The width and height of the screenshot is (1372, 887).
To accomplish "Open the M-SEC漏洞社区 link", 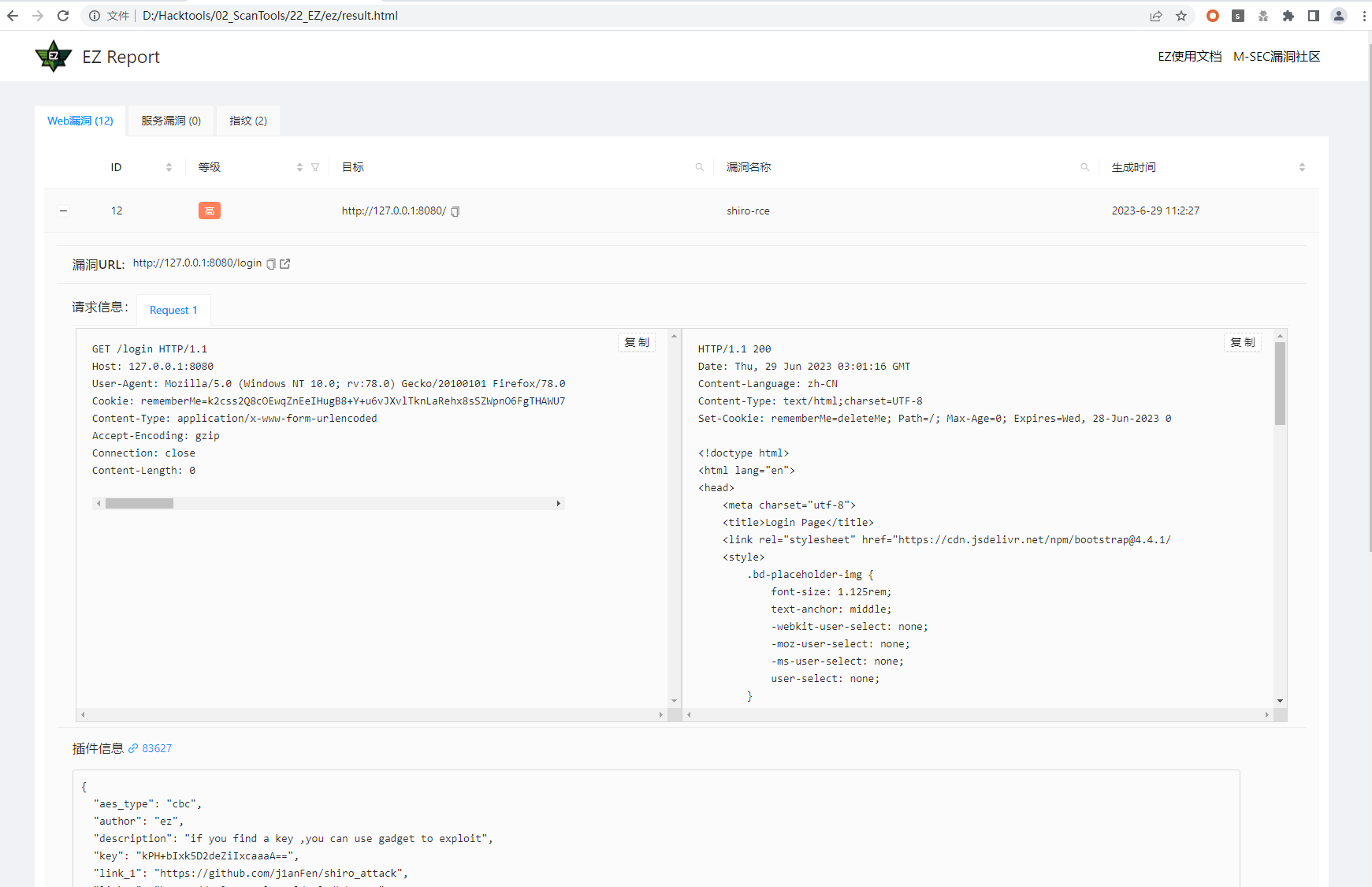I will pyautogui.click(x=1277, y=57).
